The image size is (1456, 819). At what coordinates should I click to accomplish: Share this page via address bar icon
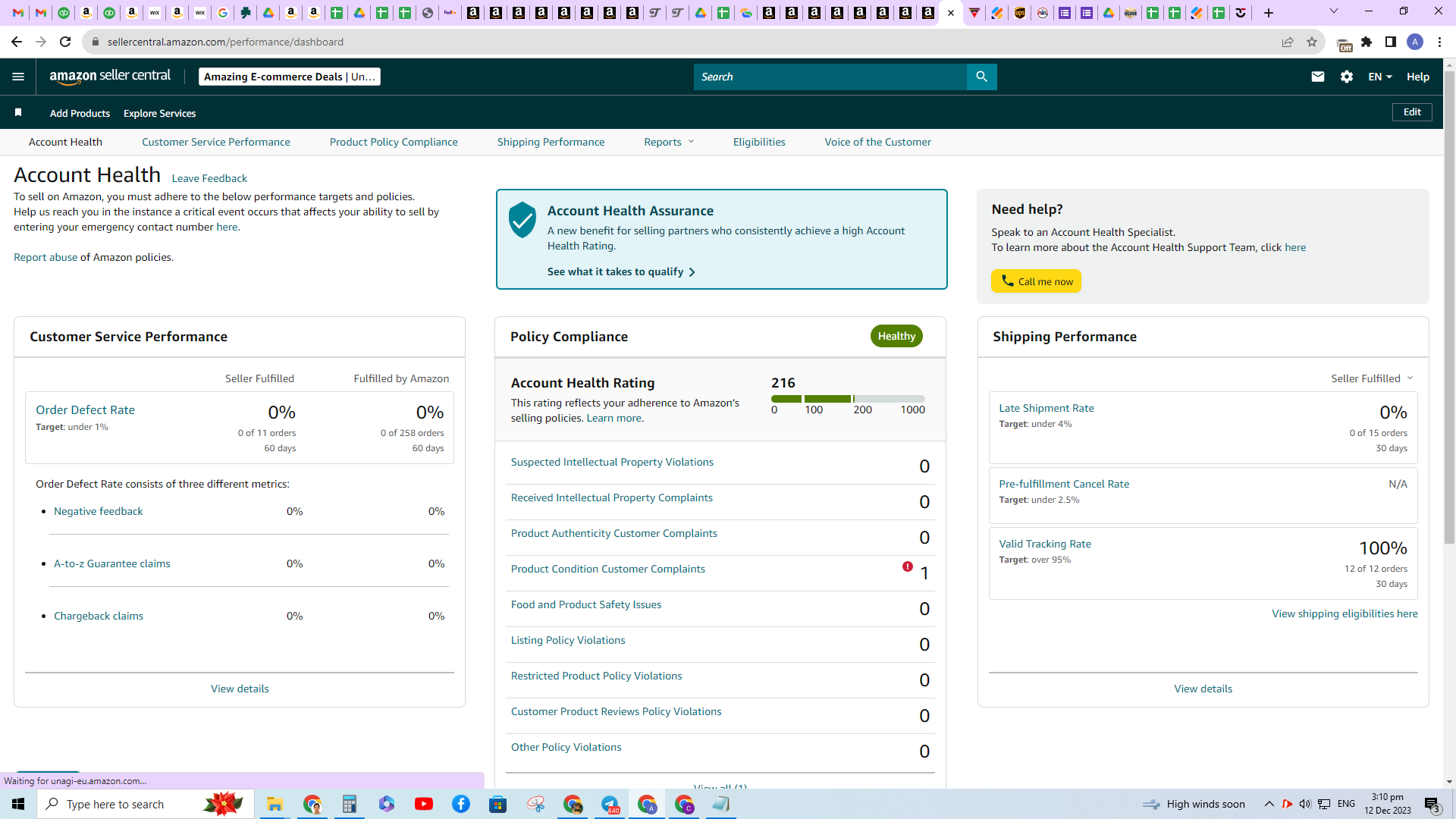pyautogui.click(x=1288, y=42)
